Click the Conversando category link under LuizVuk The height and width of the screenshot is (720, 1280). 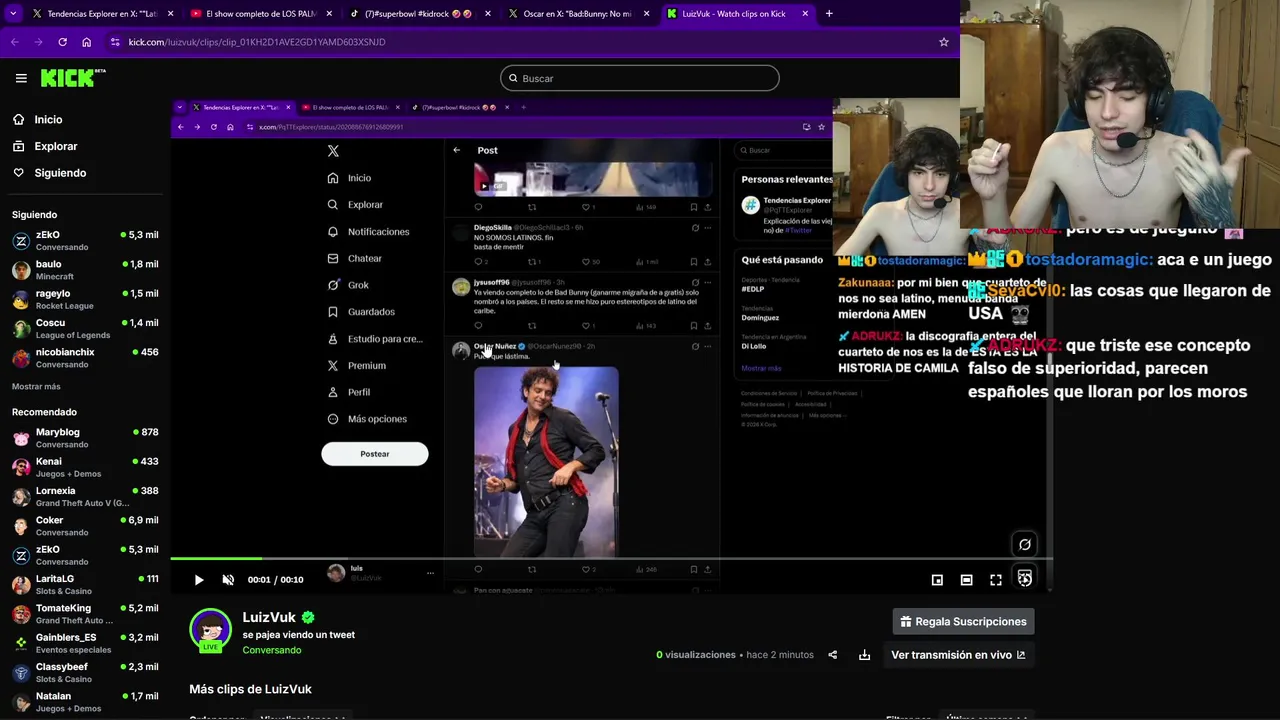(x=271, y=650)
